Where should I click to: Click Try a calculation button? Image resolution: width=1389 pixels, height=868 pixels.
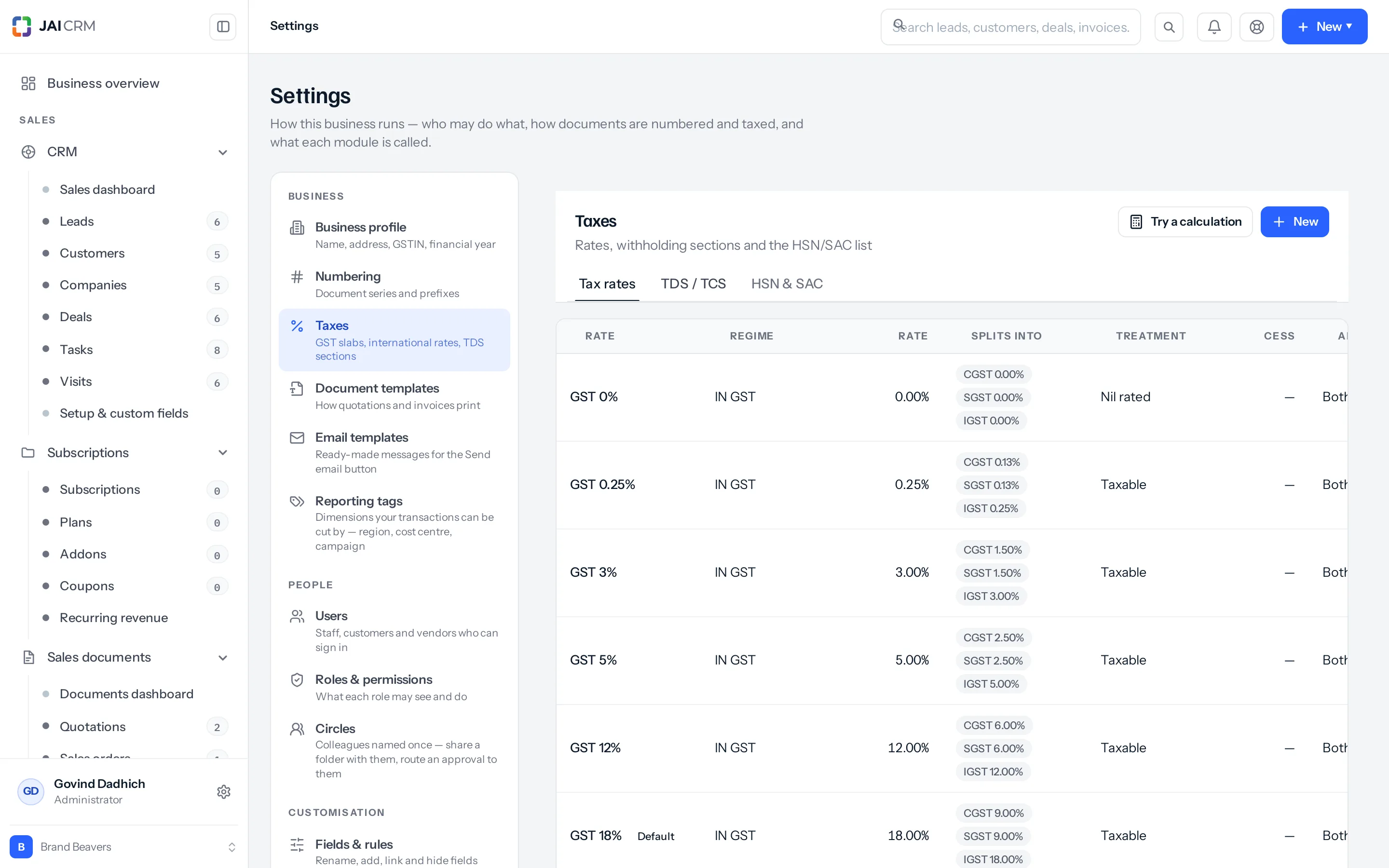click(1185, 222)
